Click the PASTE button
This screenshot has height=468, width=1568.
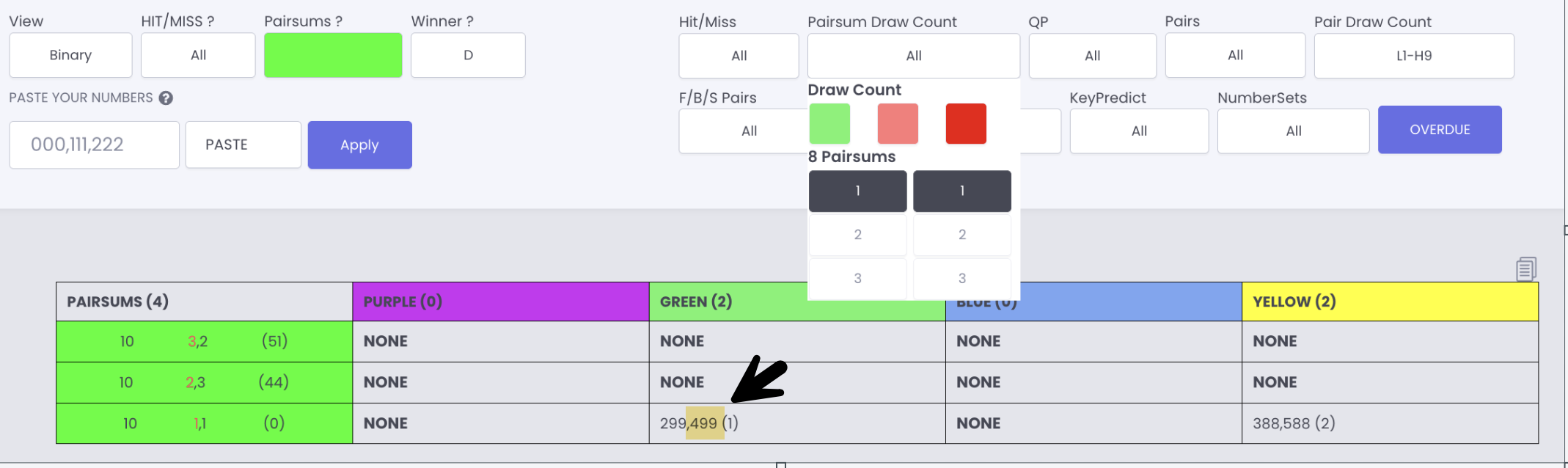(x=243, y=145)
